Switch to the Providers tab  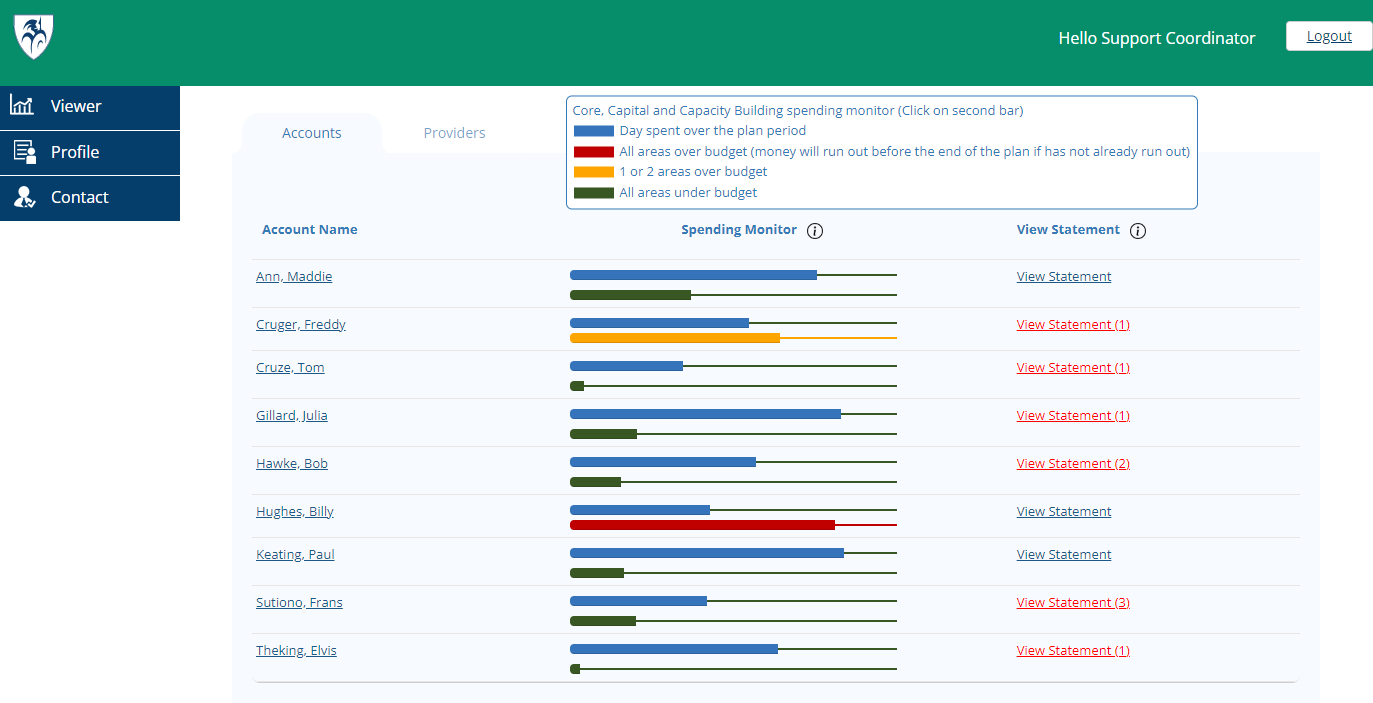tap(454, 133)
